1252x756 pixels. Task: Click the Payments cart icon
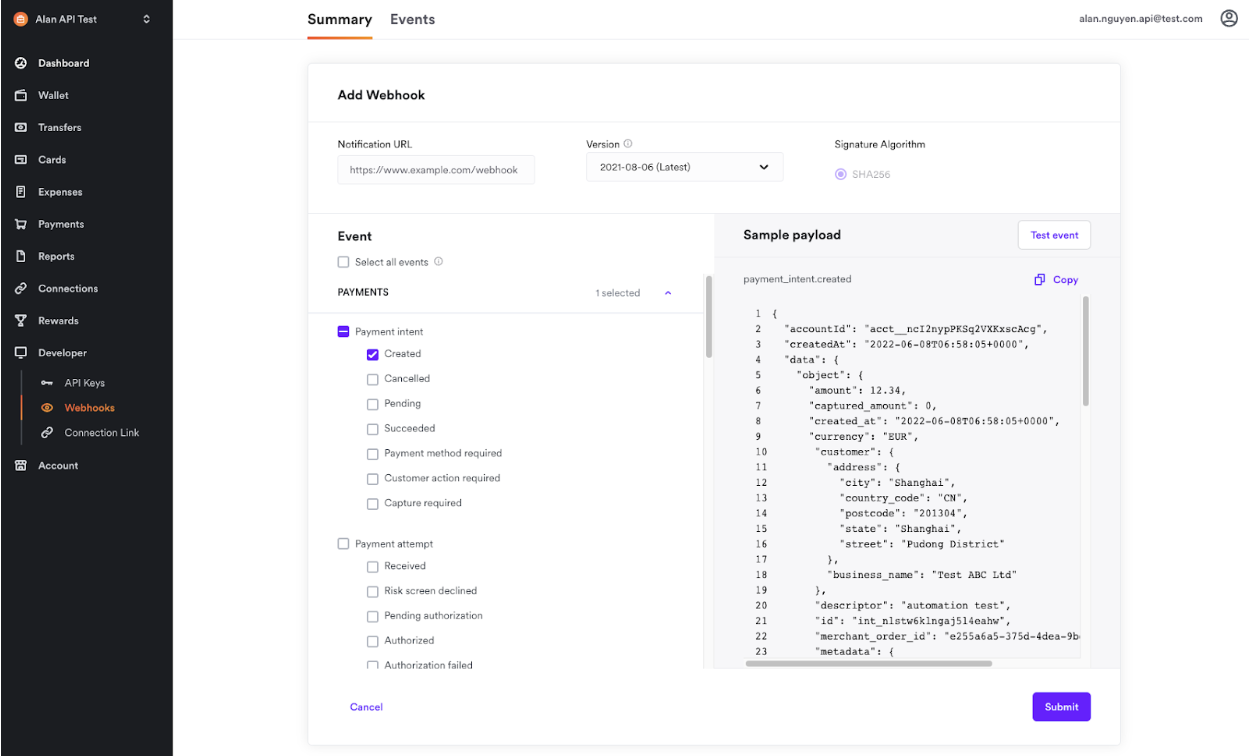click(x=20, y=224)
